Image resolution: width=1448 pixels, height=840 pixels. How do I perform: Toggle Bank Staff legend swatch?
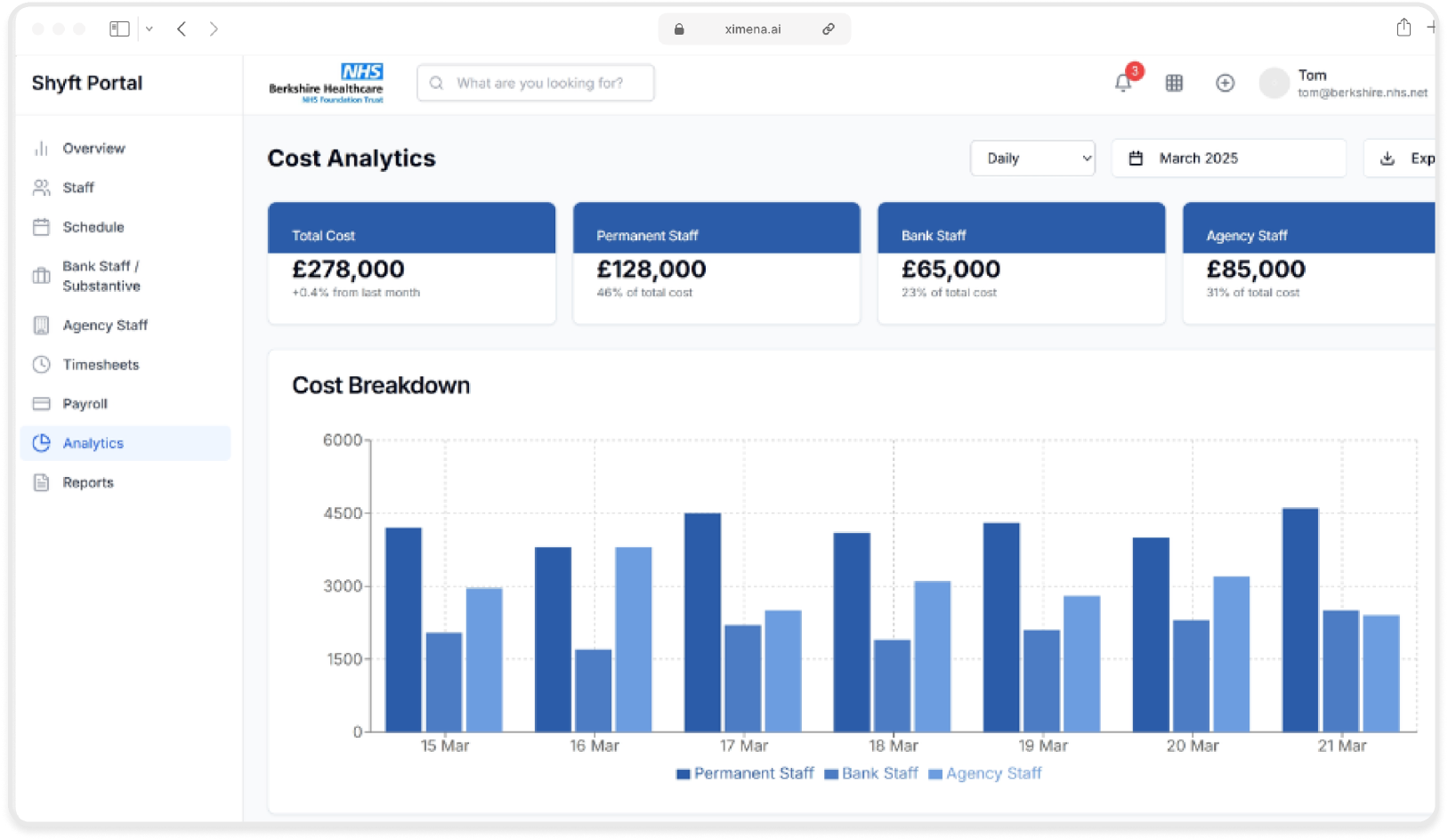pos(831,774)
